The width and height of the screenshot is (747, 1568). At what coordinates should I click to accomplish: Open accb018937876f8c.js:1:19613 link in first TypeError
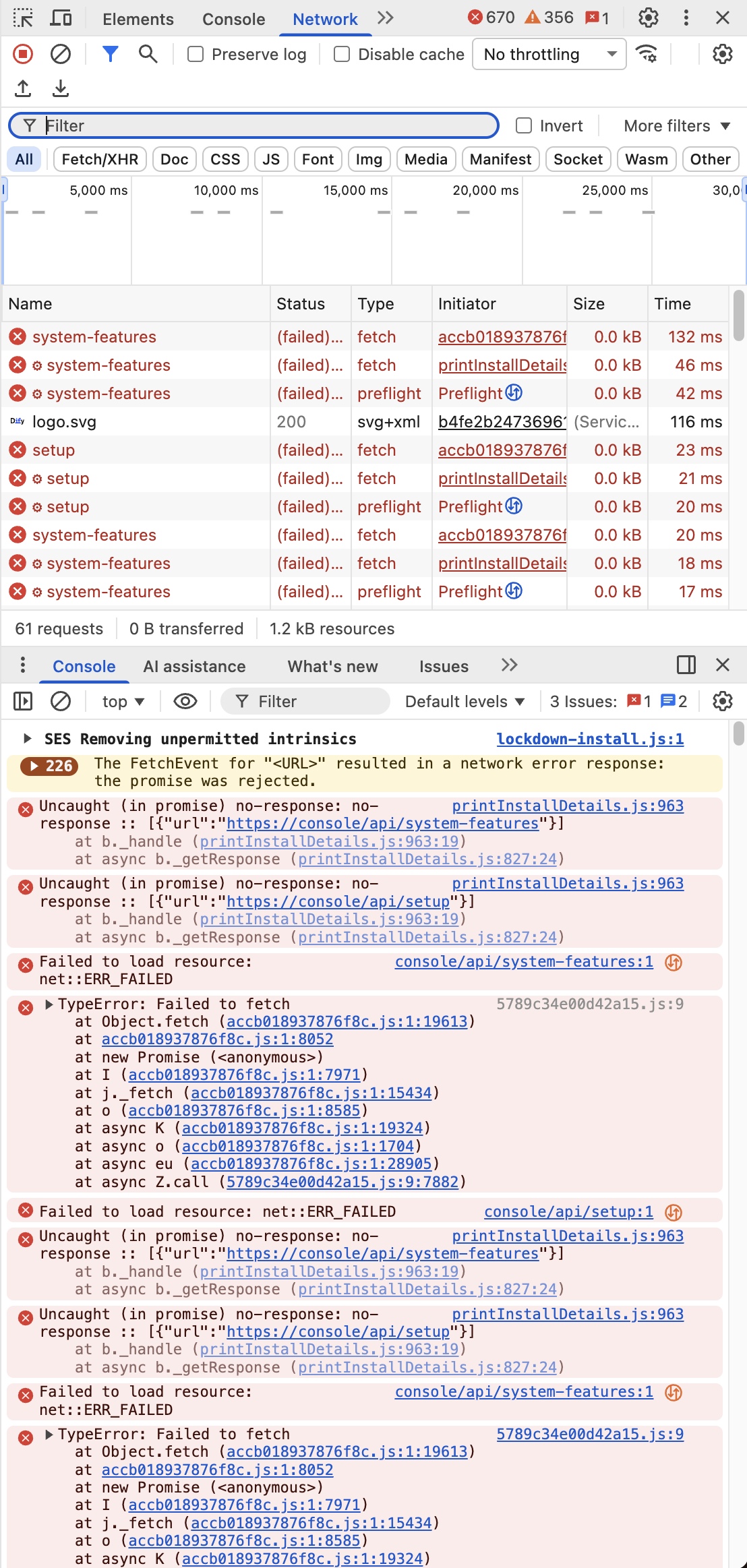pos(347,1021)
